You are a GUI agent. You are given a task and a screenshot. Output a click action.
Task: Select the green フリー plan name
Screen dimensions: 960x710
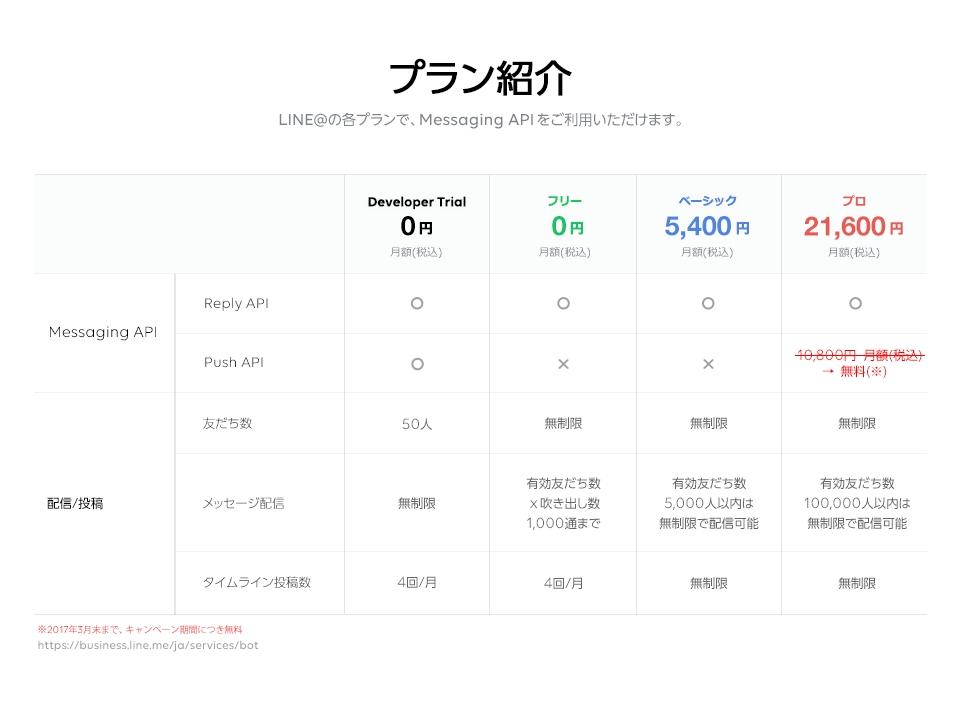(x=564, y=201)
